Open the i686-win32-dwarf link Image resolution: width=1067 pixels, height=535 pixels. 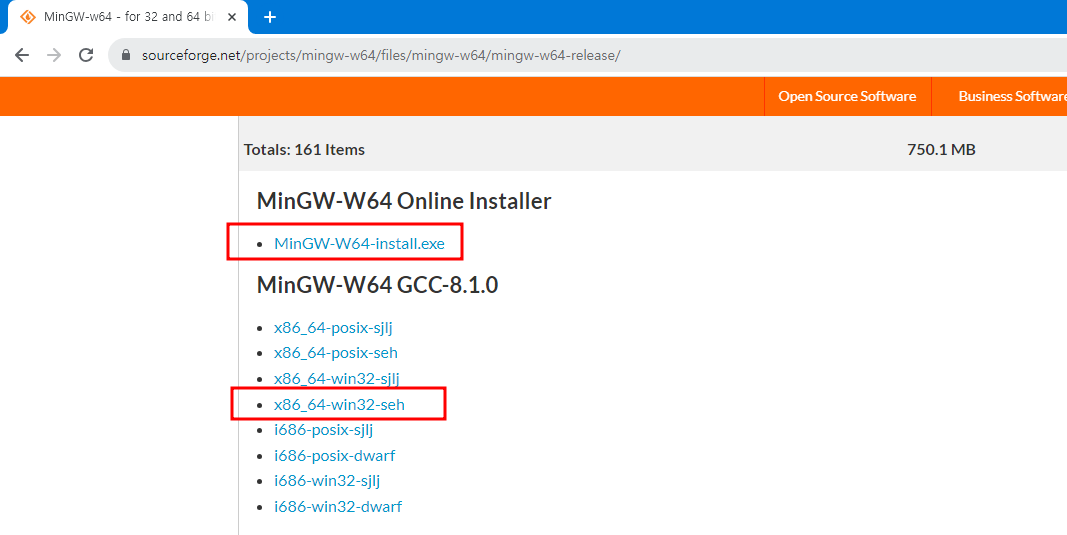point(338,506)
